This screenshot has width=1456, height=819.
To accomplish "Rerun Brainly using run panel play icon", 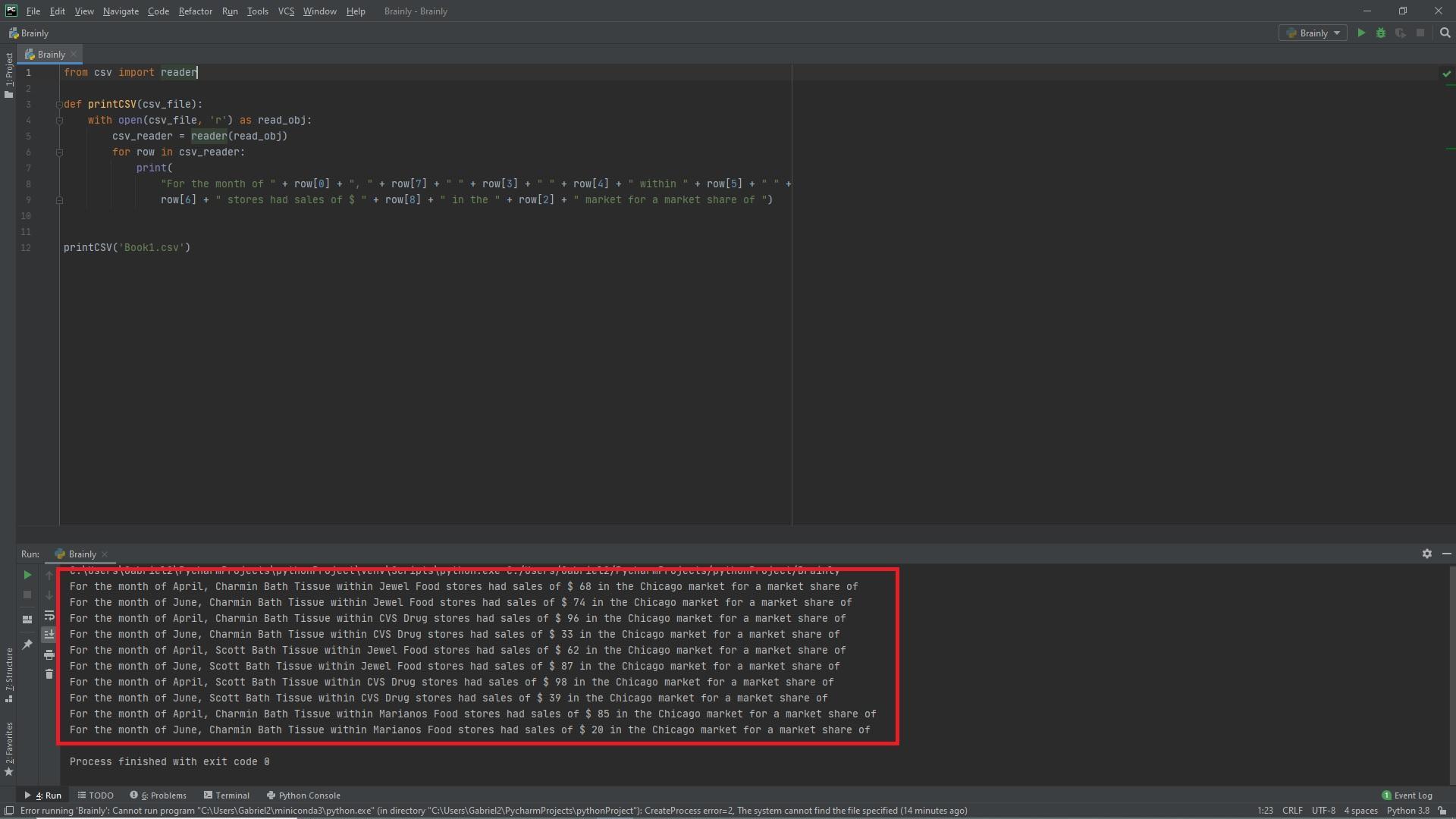I will pos(27,576).
